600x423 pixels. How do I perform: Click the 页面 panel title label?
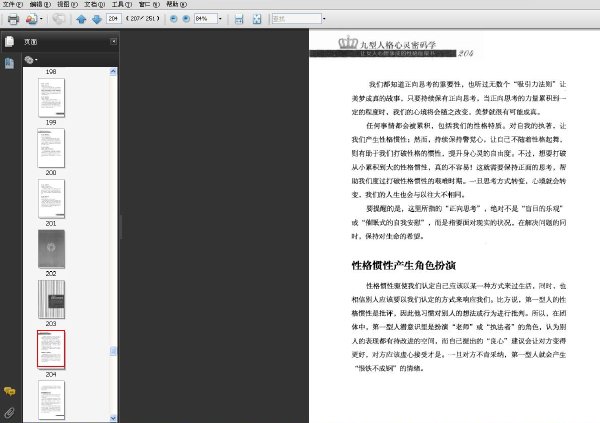(31, 42)
